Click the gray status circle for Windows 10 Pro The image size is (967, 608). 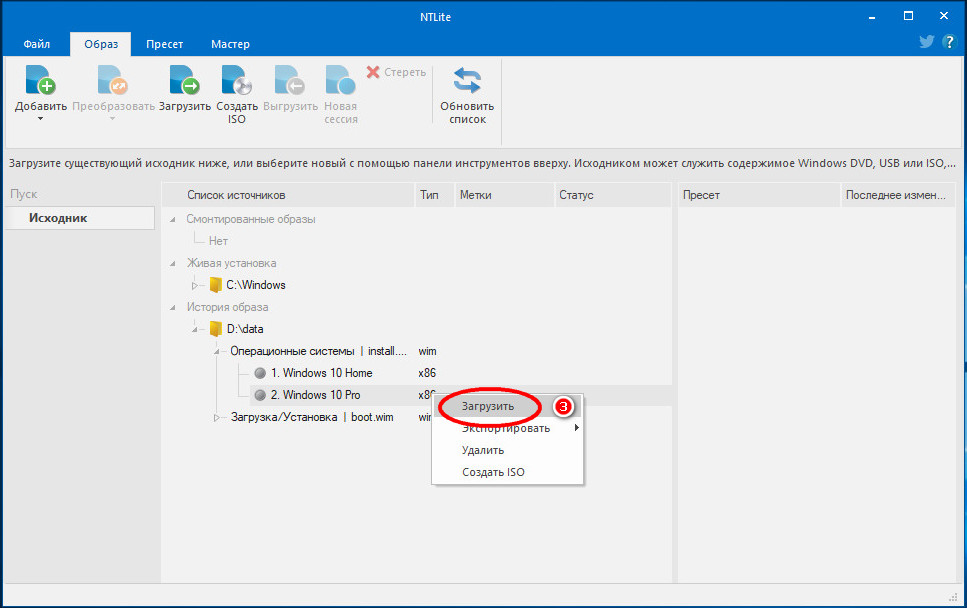260,395
